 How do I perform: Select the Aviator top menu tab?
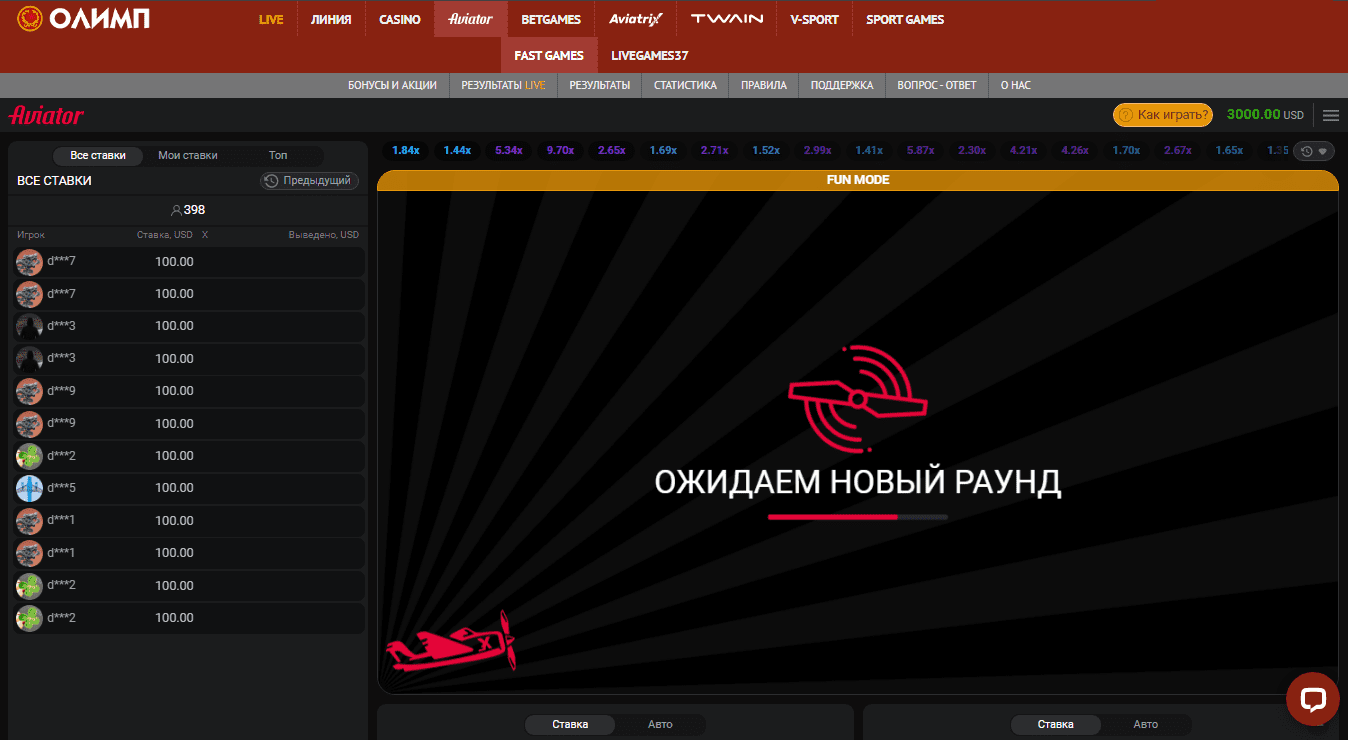(x=471, y=19)
